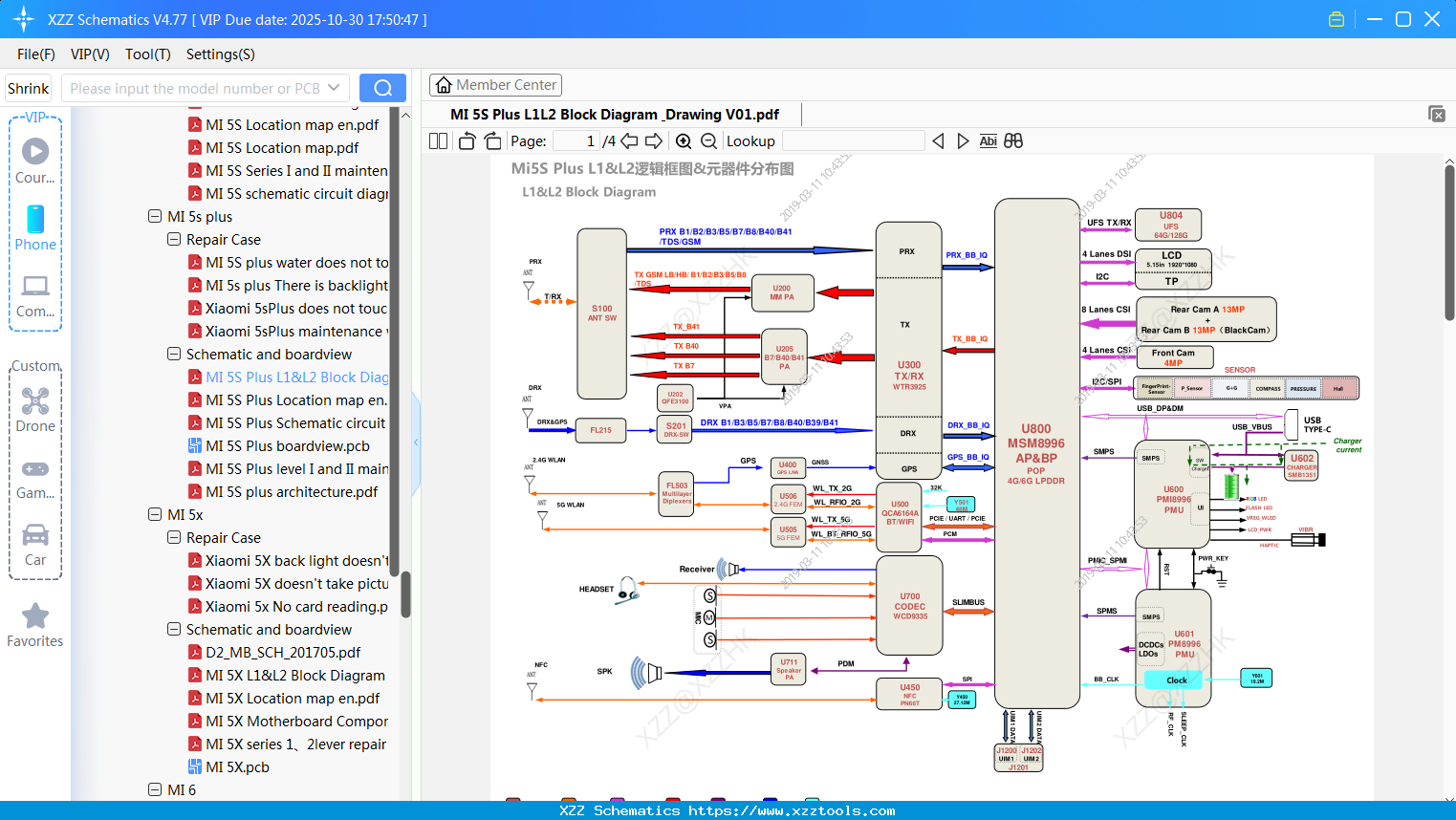Select the zoom out magnifier tool
Screen dimensions: 1456x820
[708, 140]
